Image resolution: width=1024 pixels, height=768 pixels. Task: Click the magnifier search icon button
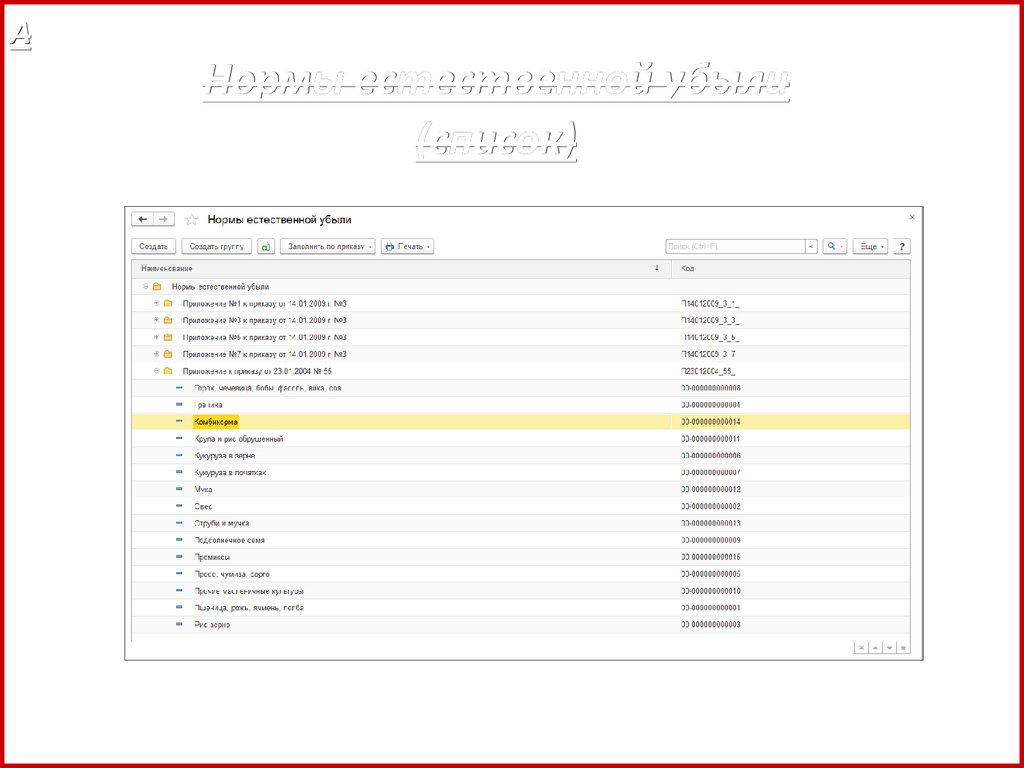[834, 246]
